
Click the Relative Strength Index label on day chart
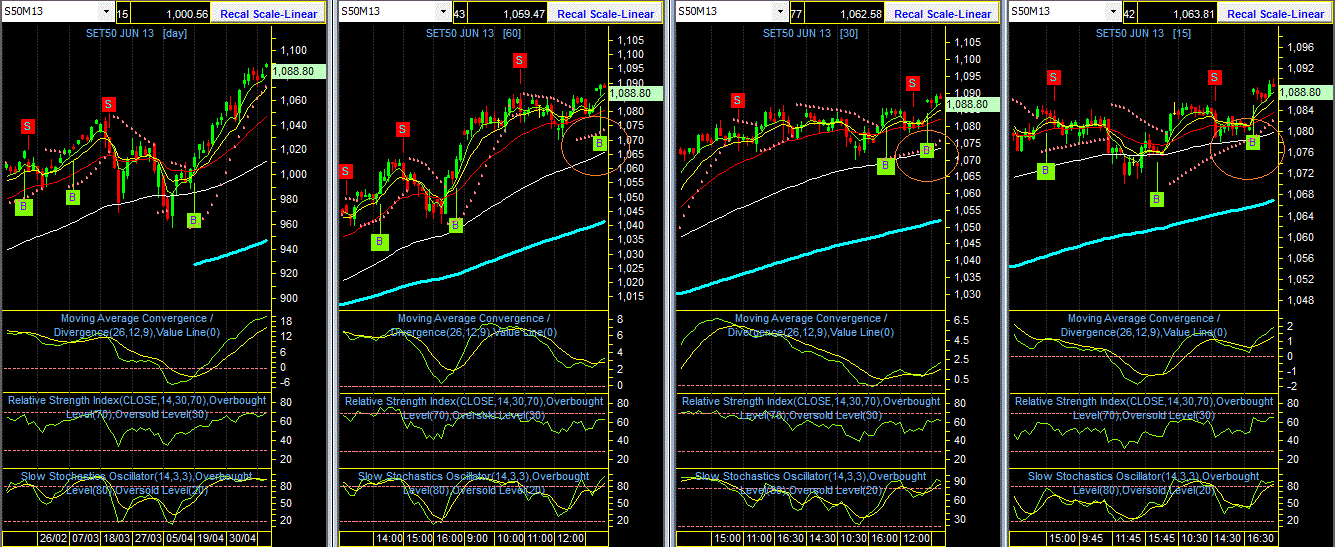tap(137, 407)
